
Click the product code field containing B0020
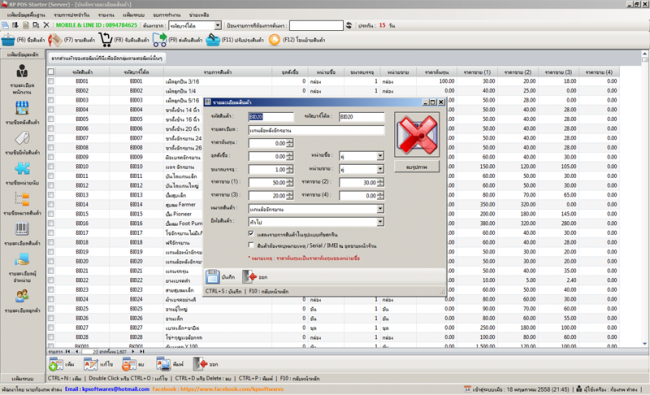pos(271,117)
